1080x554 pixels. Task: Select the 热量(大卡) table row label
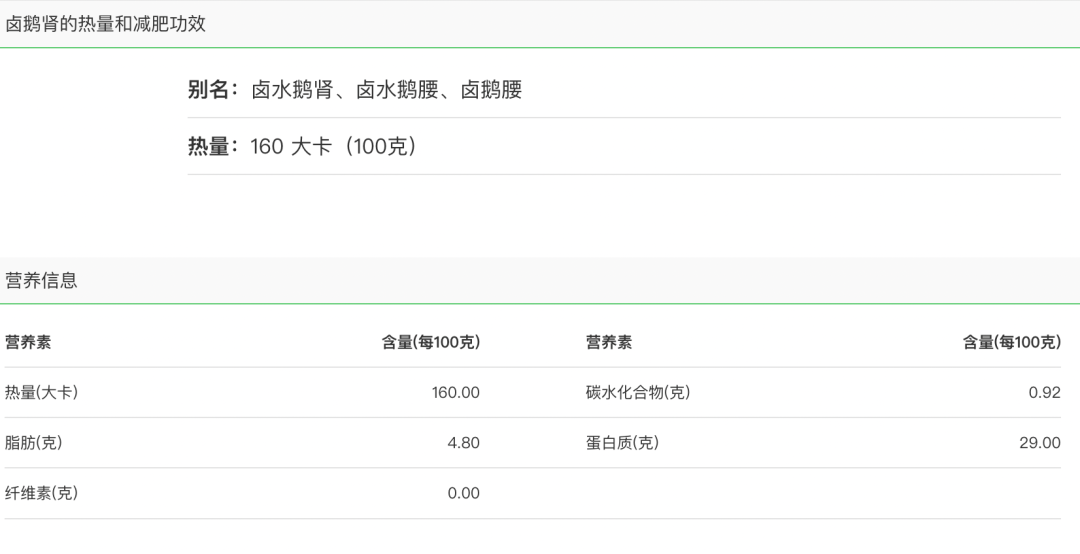click(x=41, y=393)
